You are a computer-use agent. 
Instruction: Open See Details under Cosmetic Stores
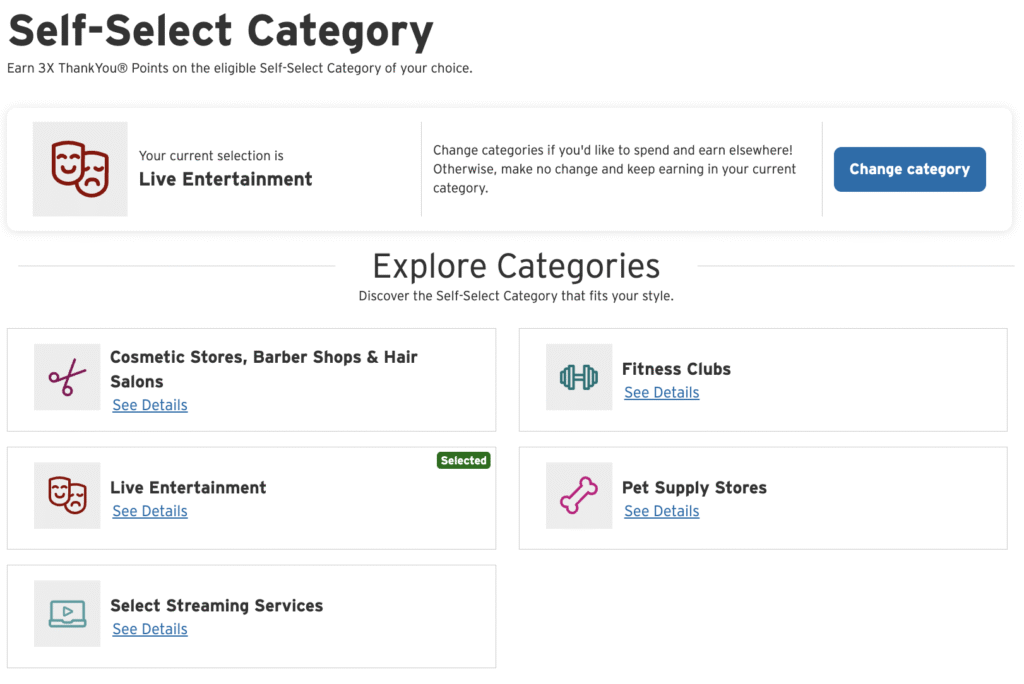click(x=150, y=405)
